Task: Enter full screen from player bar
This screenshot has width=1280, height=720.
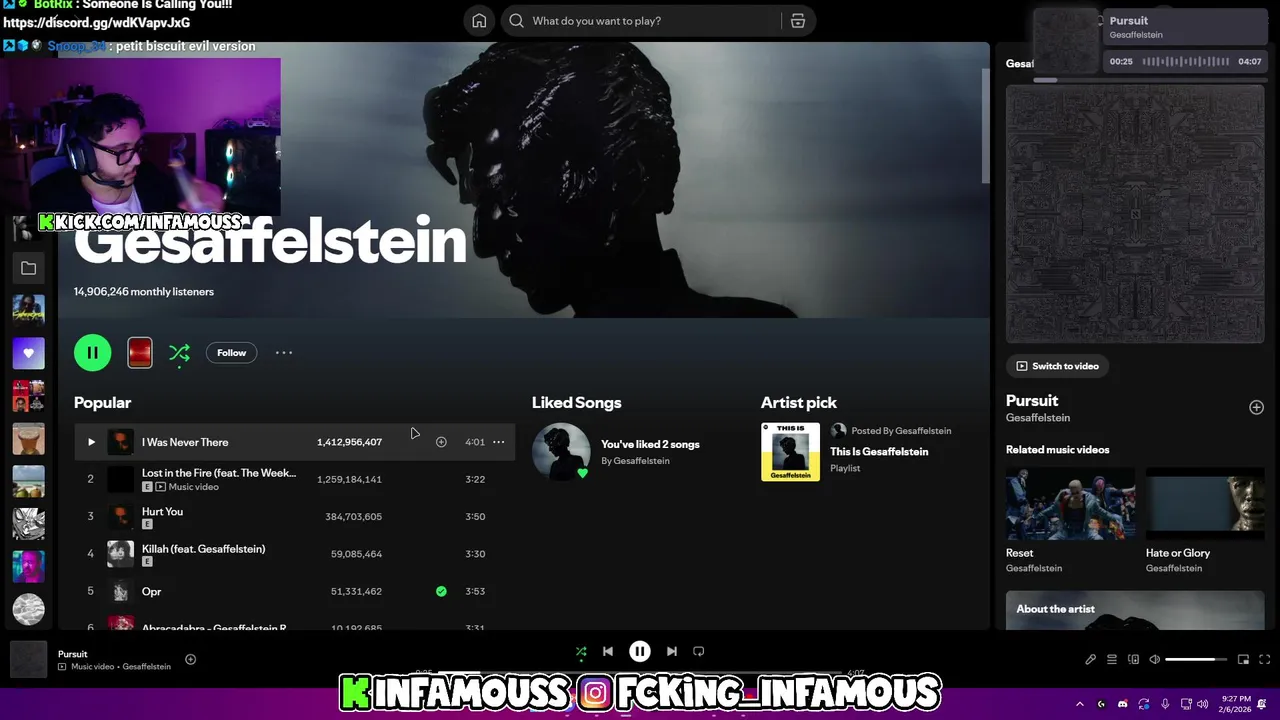Action: coord(1264,659)
